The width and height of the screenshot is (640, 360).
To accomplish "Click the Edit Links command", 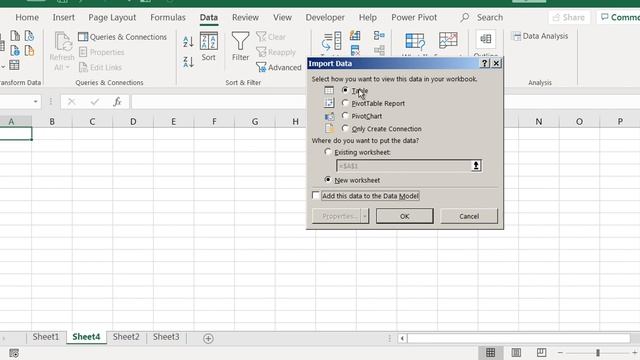I will coord(100,67).
